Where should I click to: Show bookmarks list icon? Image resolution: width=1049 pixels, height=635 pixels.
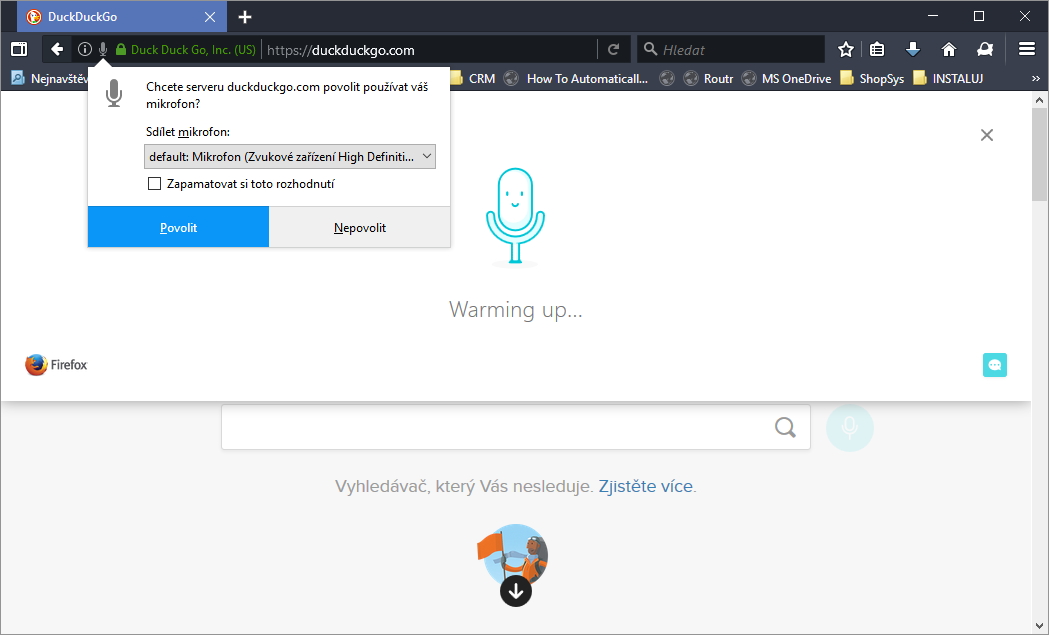tap(877, 49)
